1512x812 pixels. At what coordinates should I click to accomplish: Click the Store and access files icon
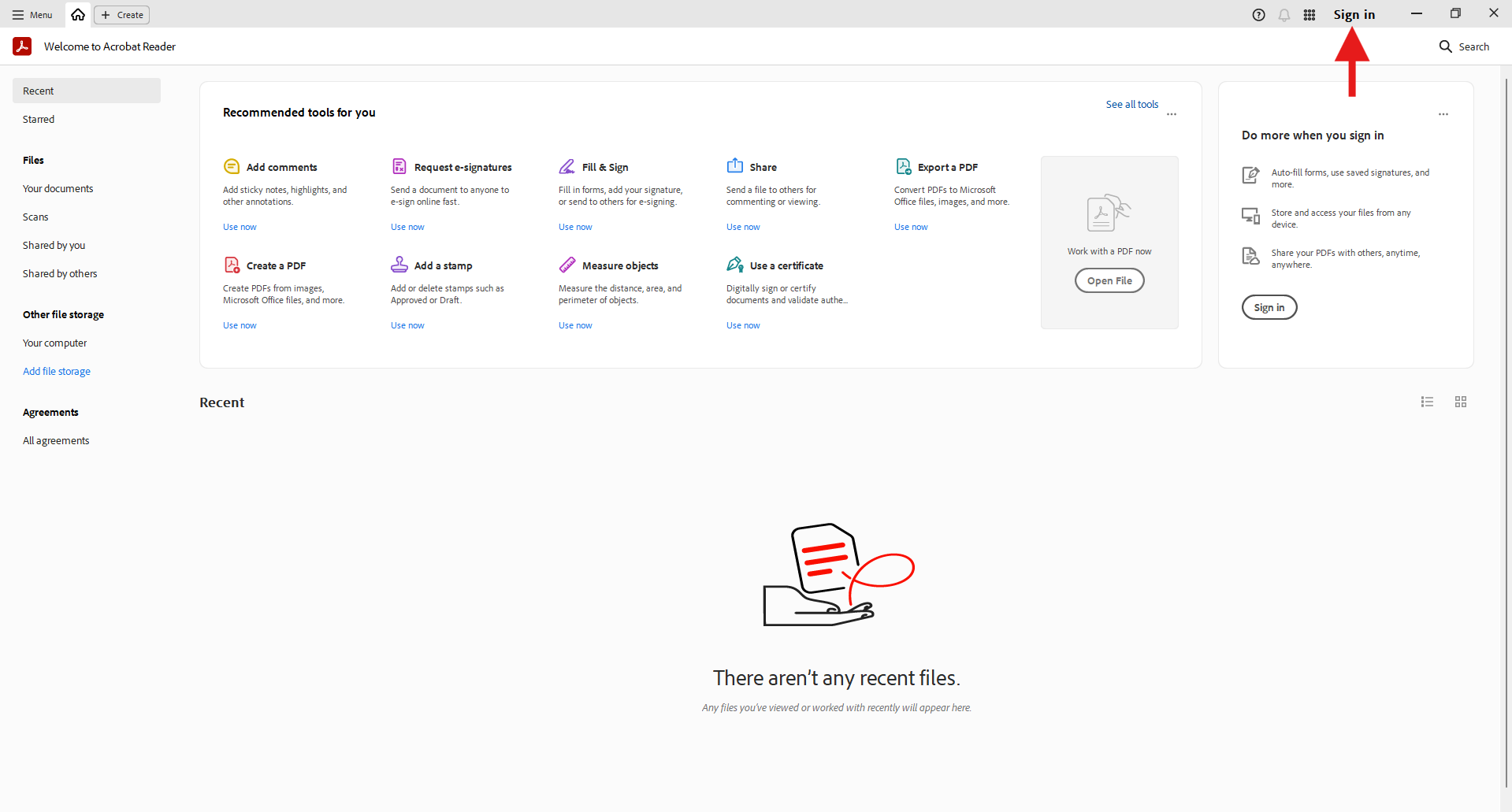tap(1250, 215)
